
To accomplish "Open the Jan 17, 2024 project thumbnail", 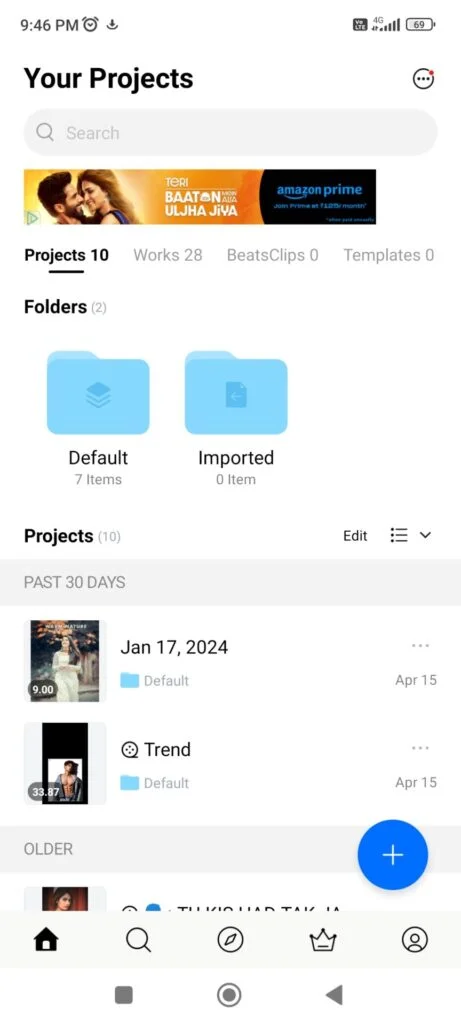I will click(x=65, y=661).
